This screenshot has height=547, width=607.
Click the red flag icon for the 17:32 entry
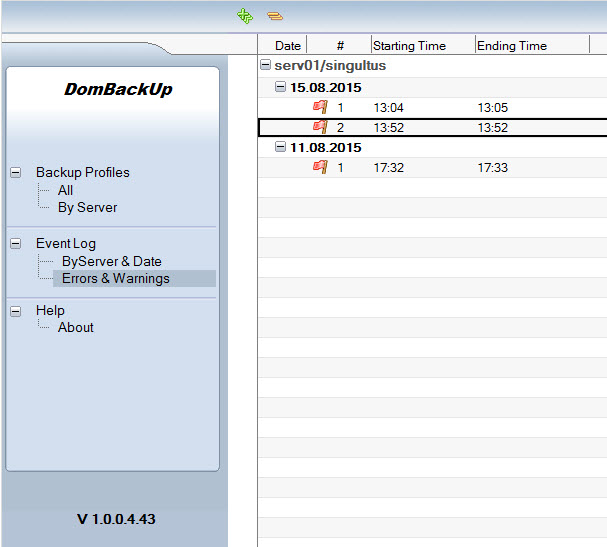[x=320, y=167]
